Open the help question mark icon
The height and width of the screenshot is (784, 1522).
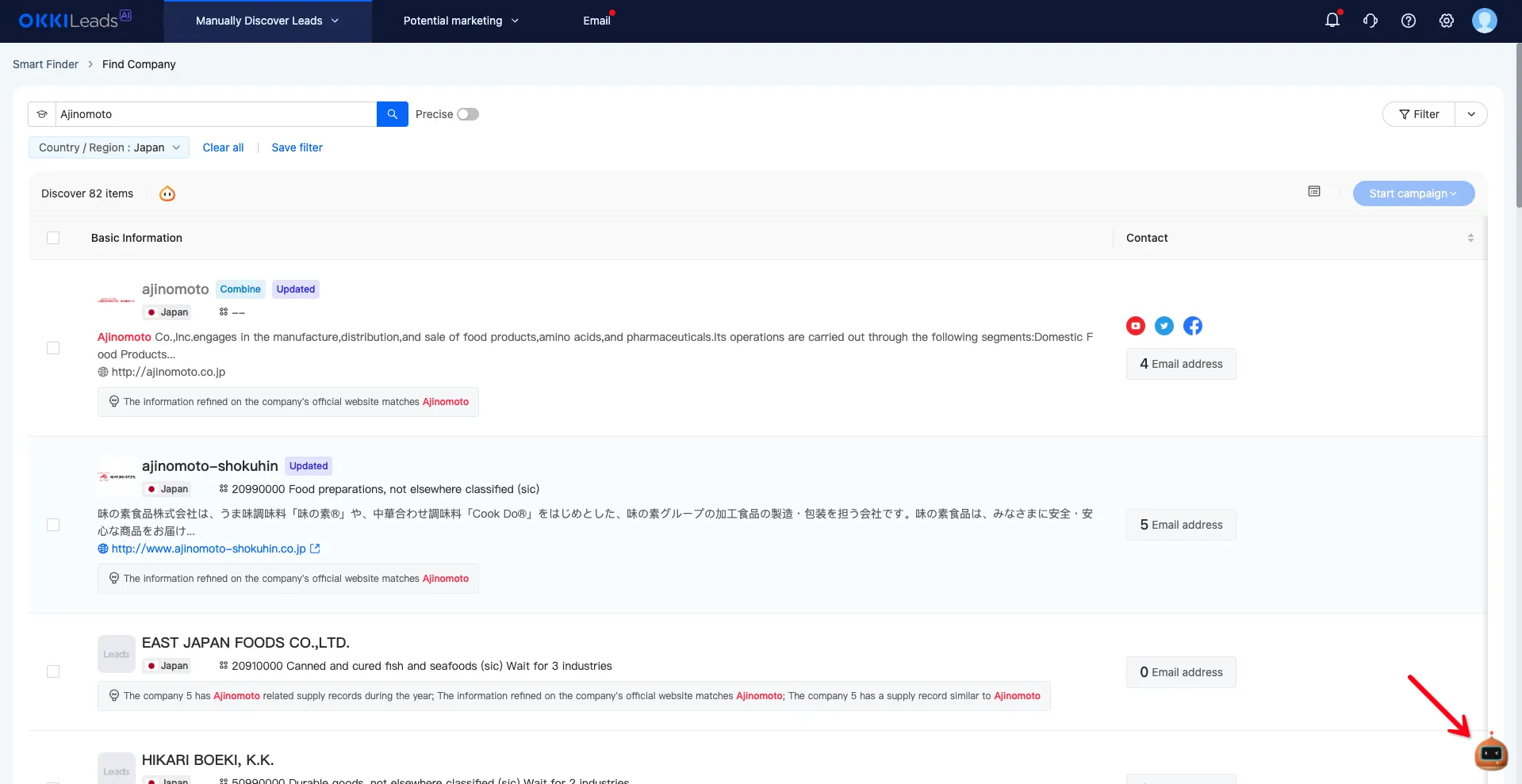(1409, 21)
